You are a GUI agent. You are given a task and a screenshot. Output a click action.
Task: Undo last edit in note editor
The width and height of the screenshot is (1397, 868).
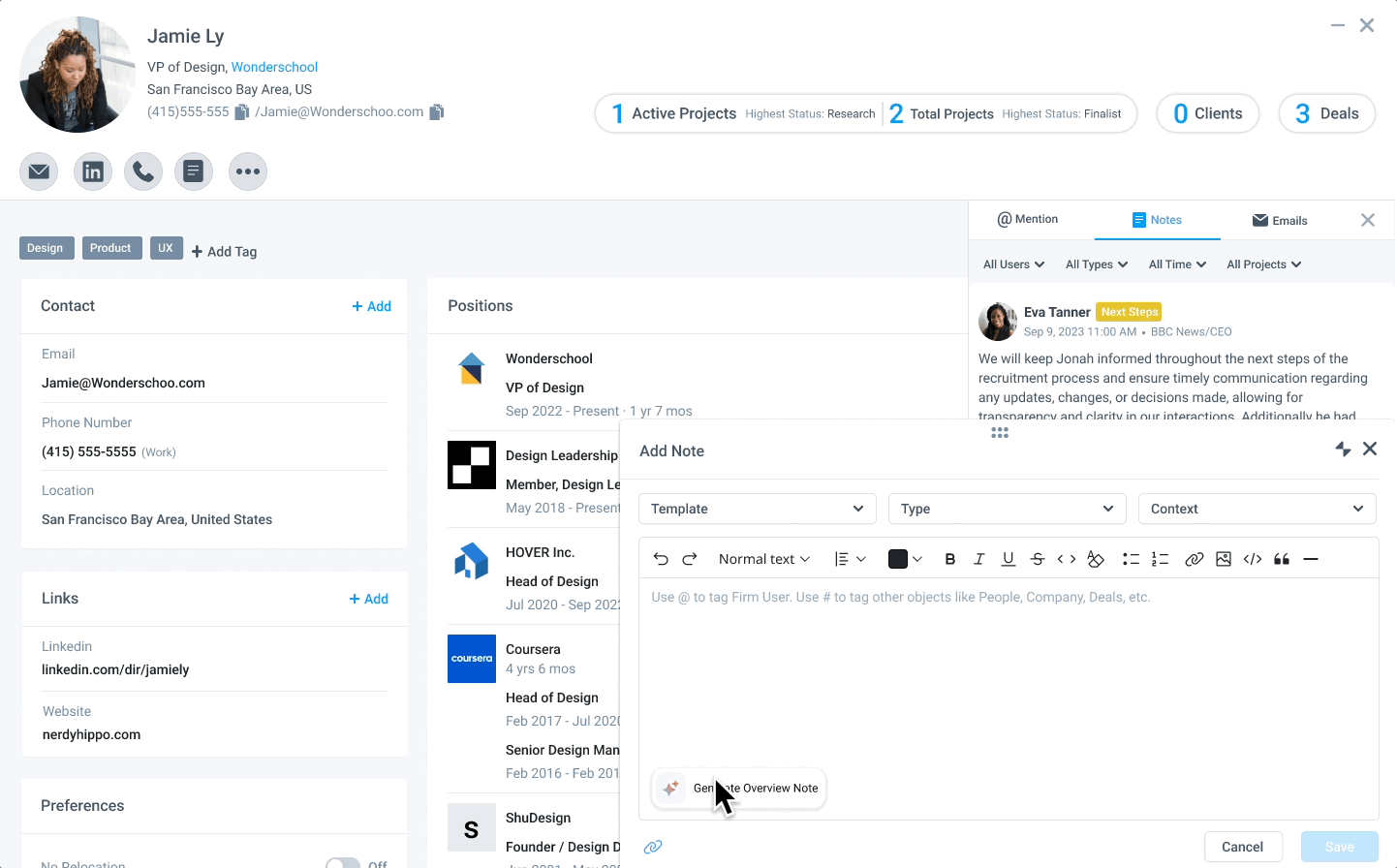pyautogui.click(x=661, y=559)
